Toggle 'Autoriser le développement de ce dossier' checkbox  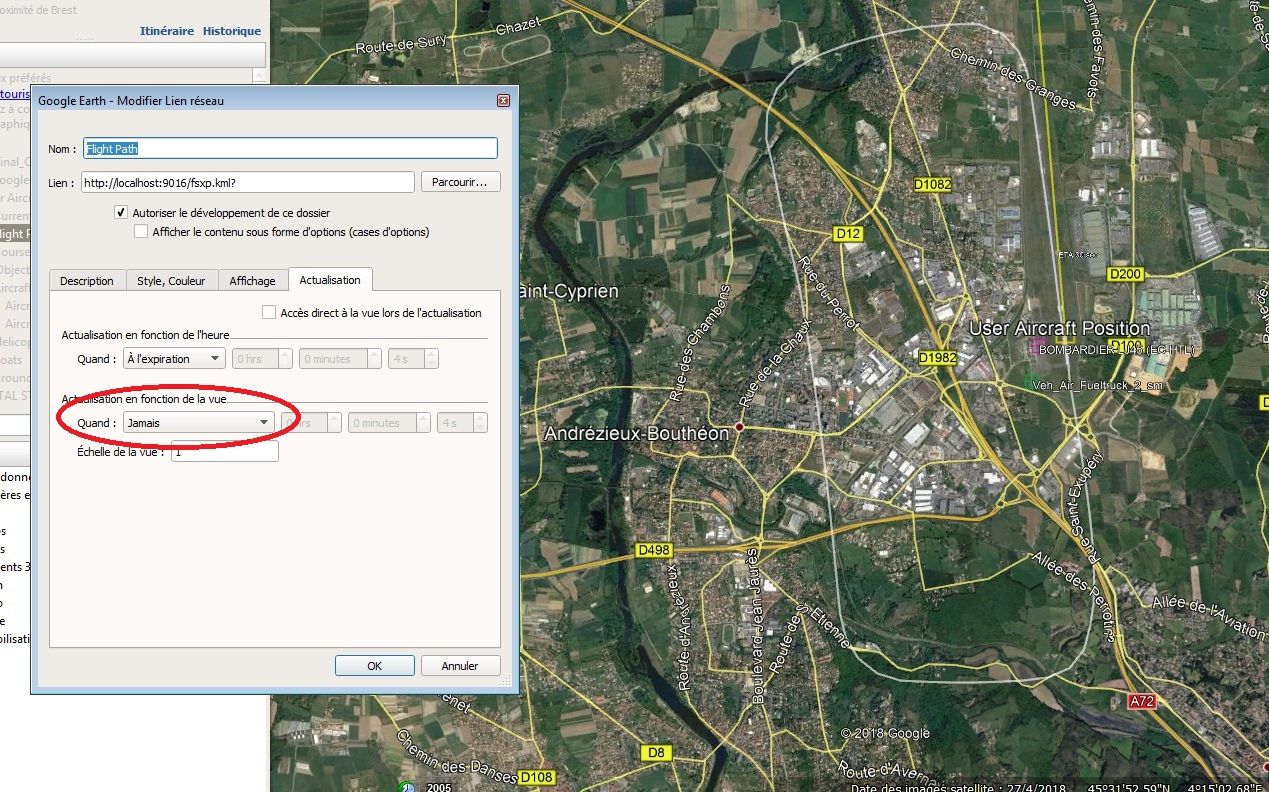pos(122,212)
